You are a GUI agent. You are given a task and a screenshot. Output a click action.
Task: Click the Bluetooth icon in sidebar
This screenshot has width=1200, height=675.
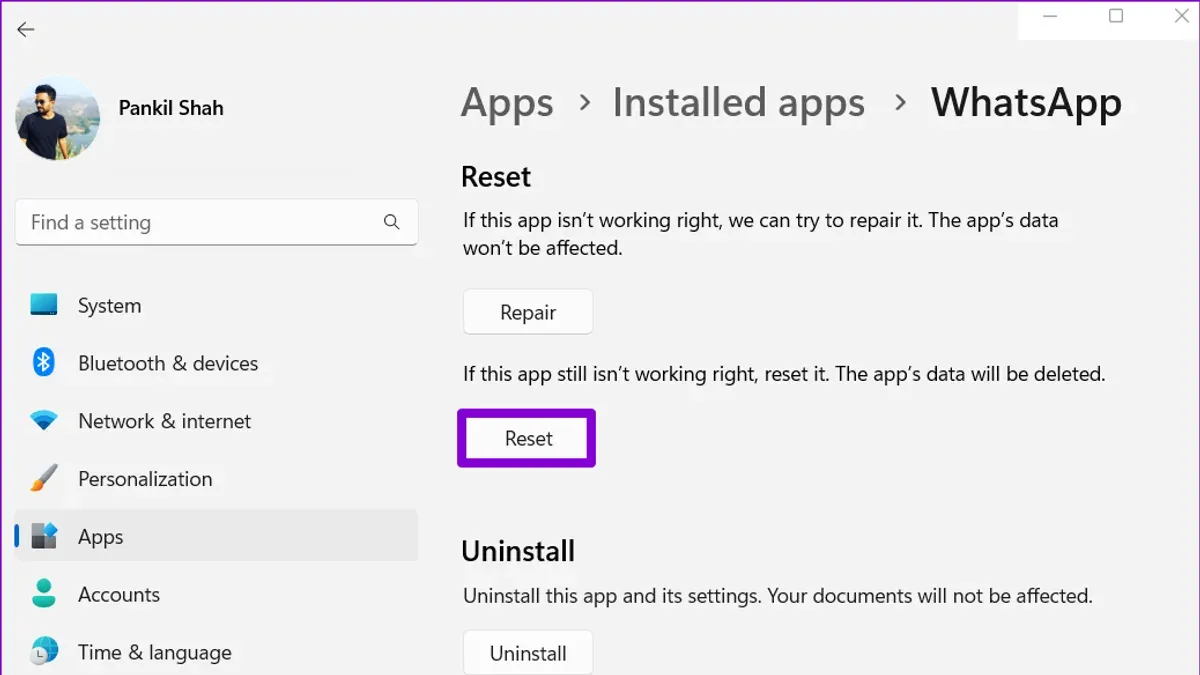pyautogui.click(x=44, y=363)
